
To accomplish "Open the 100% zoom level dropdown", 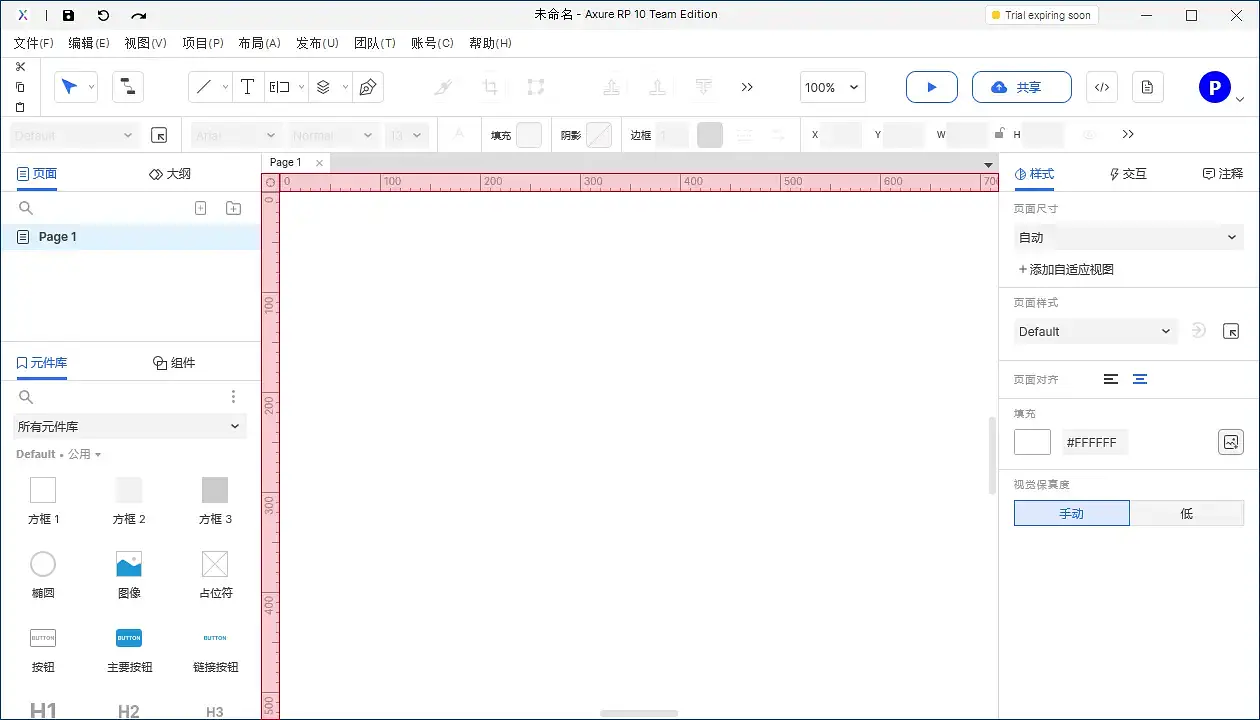I will pyautogui.click(x=831, y=87).
